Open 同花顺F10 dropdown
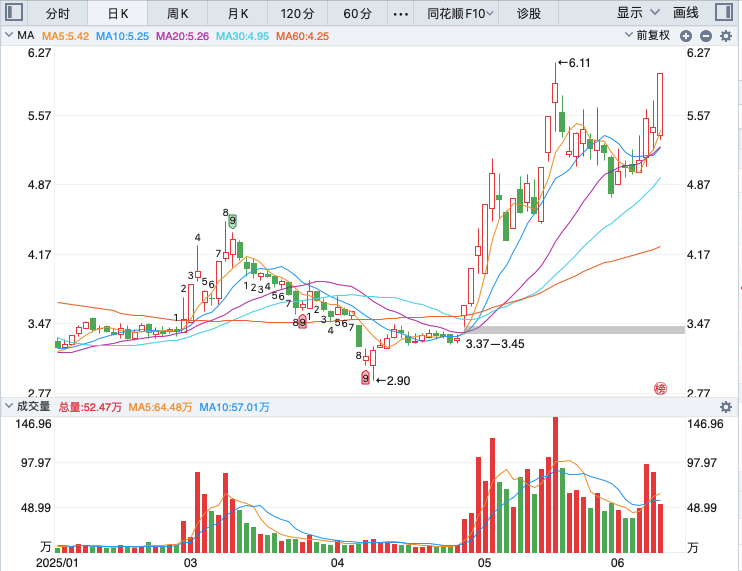 (x=460, y=13)
